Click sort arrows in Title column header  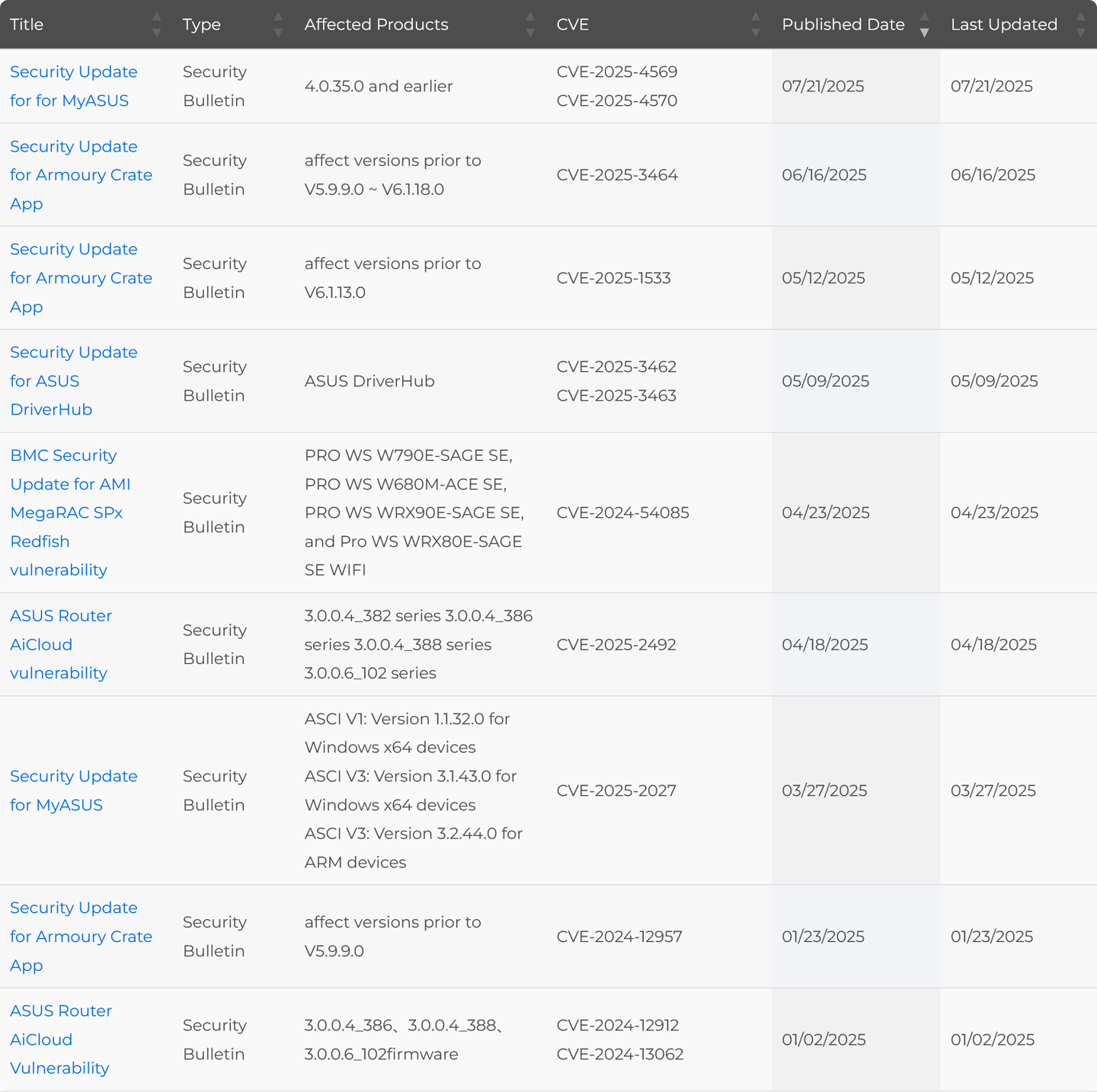156,24
